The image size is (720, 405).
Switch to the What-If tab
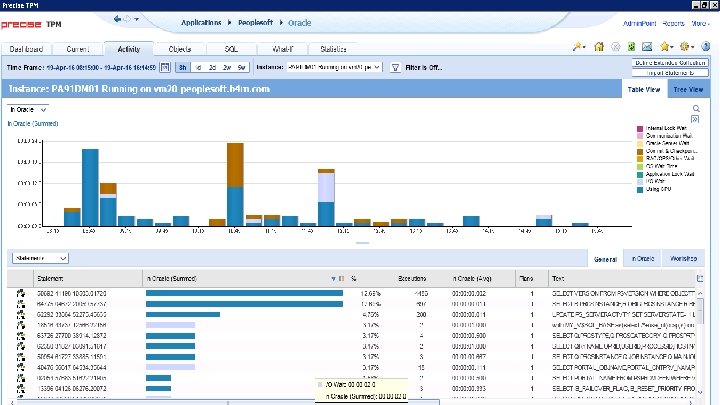point(282,49)
